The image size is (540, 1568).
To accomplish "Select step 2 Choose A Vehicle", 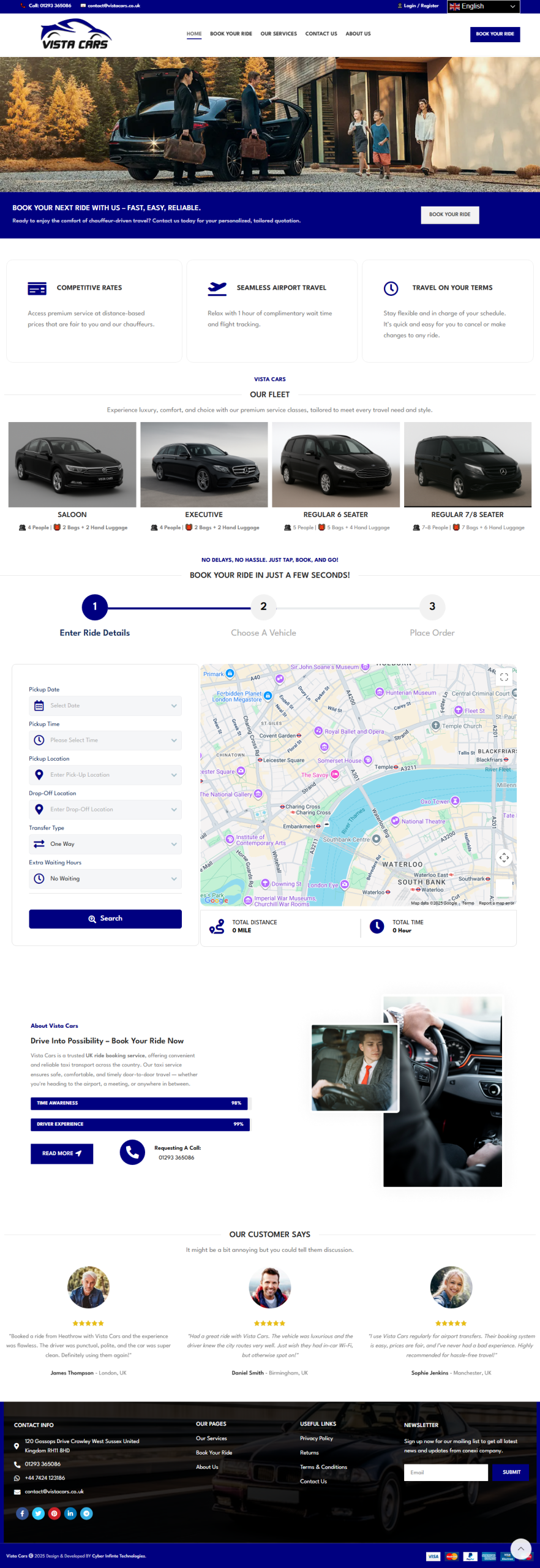I will click(263, 607).
